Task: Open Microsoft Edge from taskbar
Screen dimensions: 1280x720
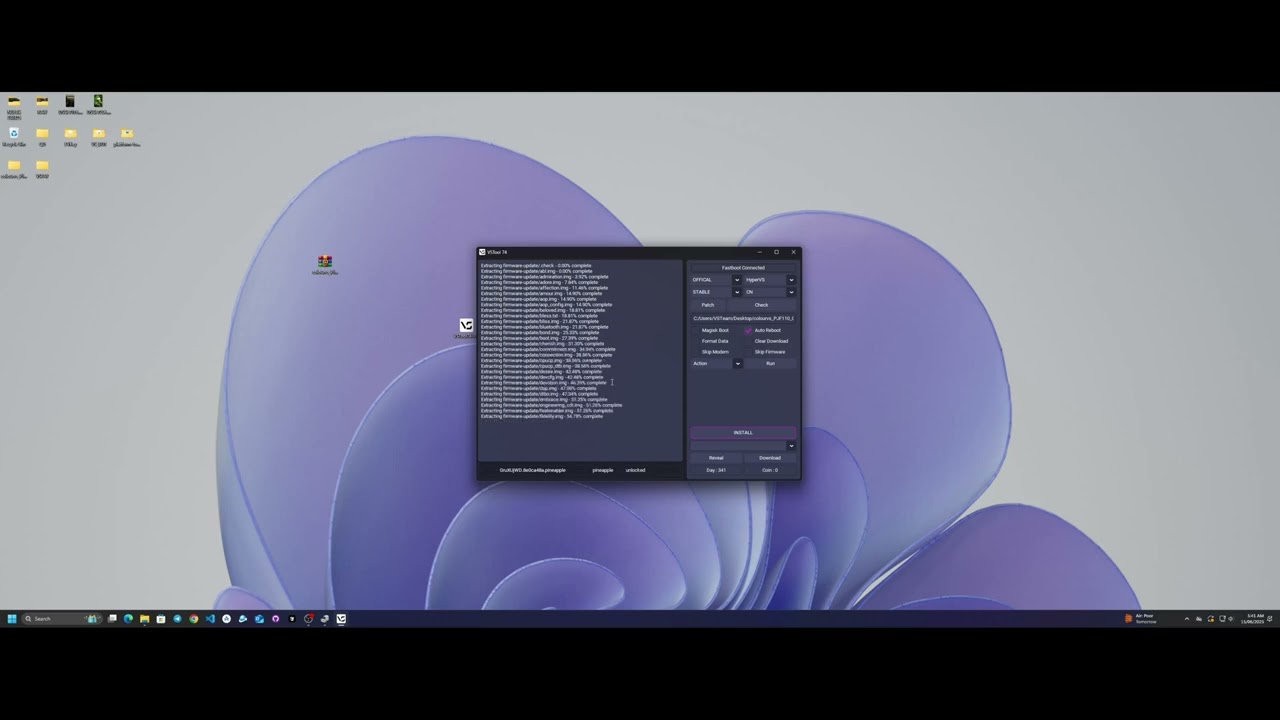Action: tap(128, 619)
